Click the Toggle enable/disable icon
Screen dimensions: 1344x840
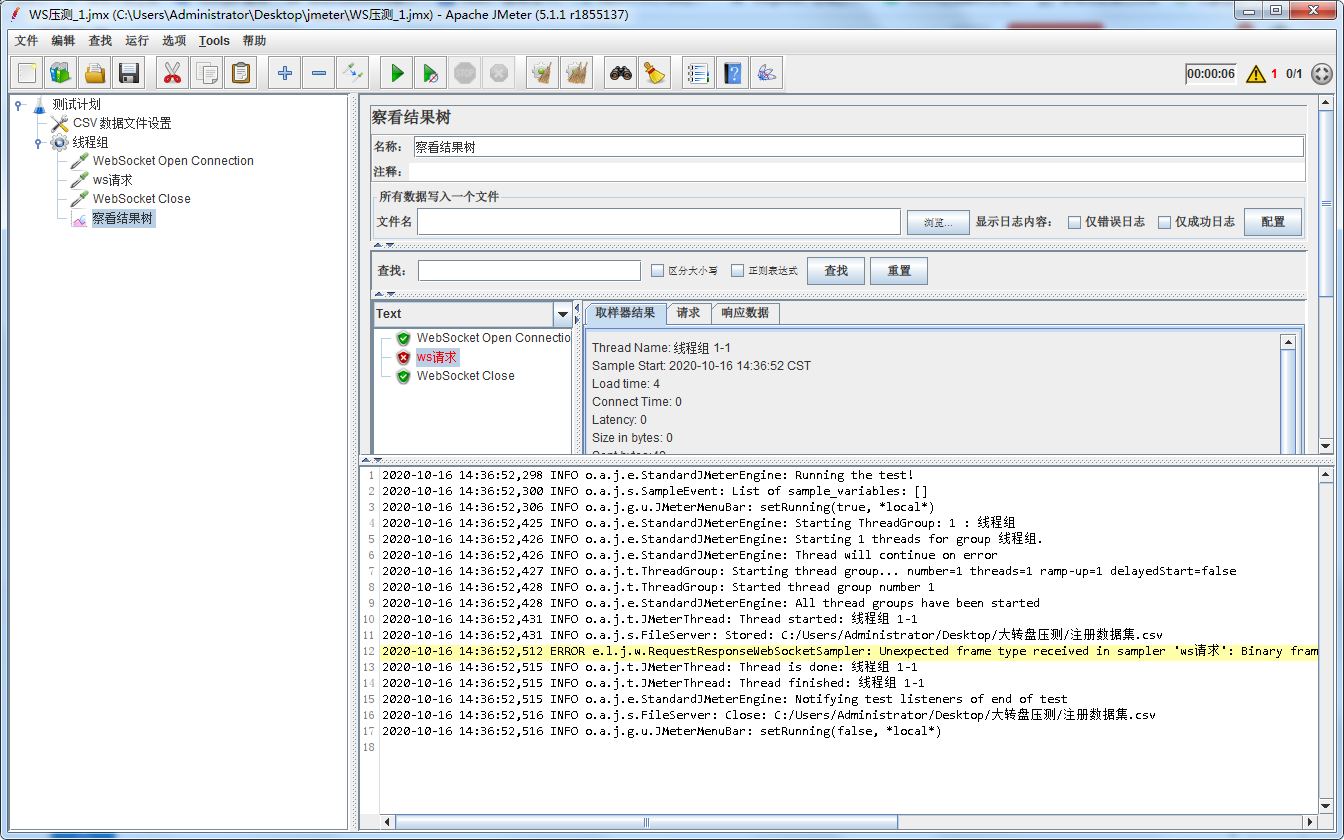pyautogui.click(x=353, y=73)
